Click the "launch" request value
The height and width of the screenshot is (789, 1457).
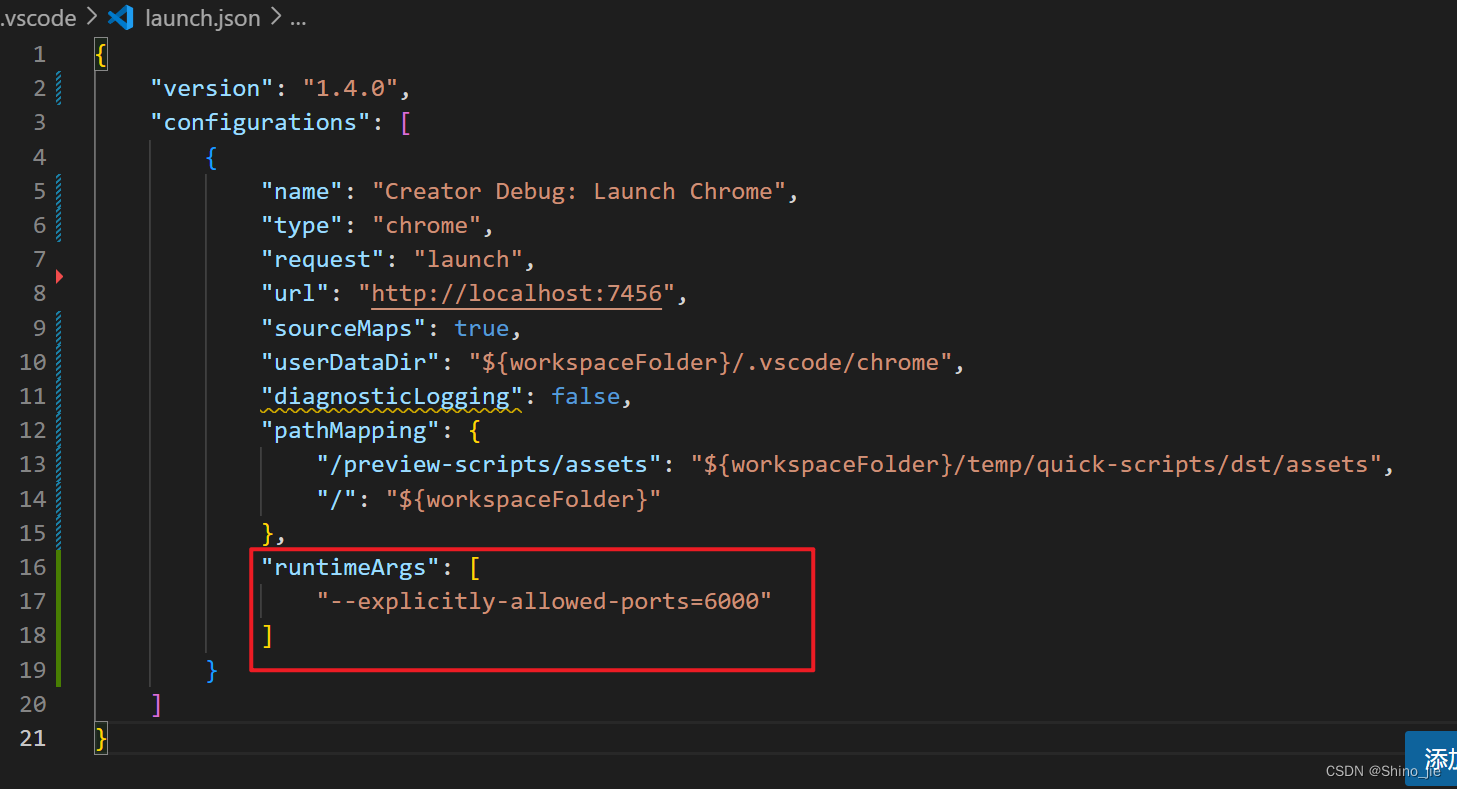[x=469, y=260]
